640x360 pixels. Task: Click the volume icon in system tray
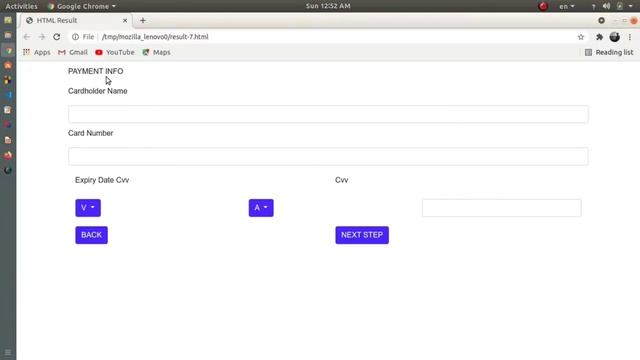[607, 6]
